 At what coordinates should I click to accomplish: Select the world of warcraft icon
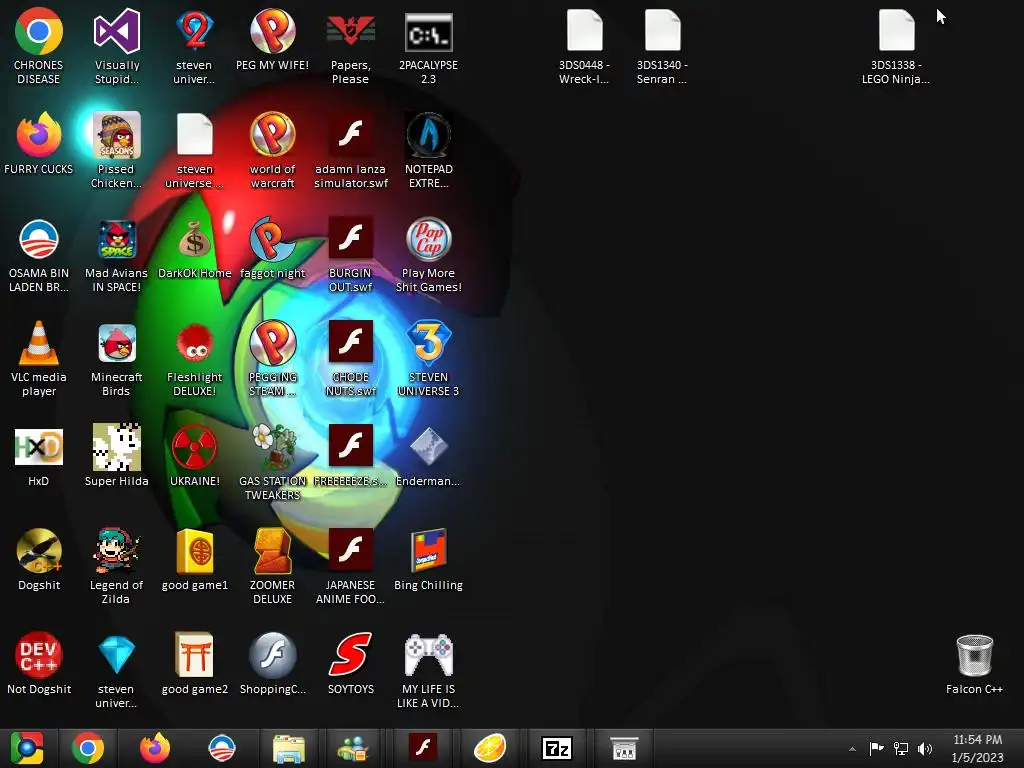point(272,150)
